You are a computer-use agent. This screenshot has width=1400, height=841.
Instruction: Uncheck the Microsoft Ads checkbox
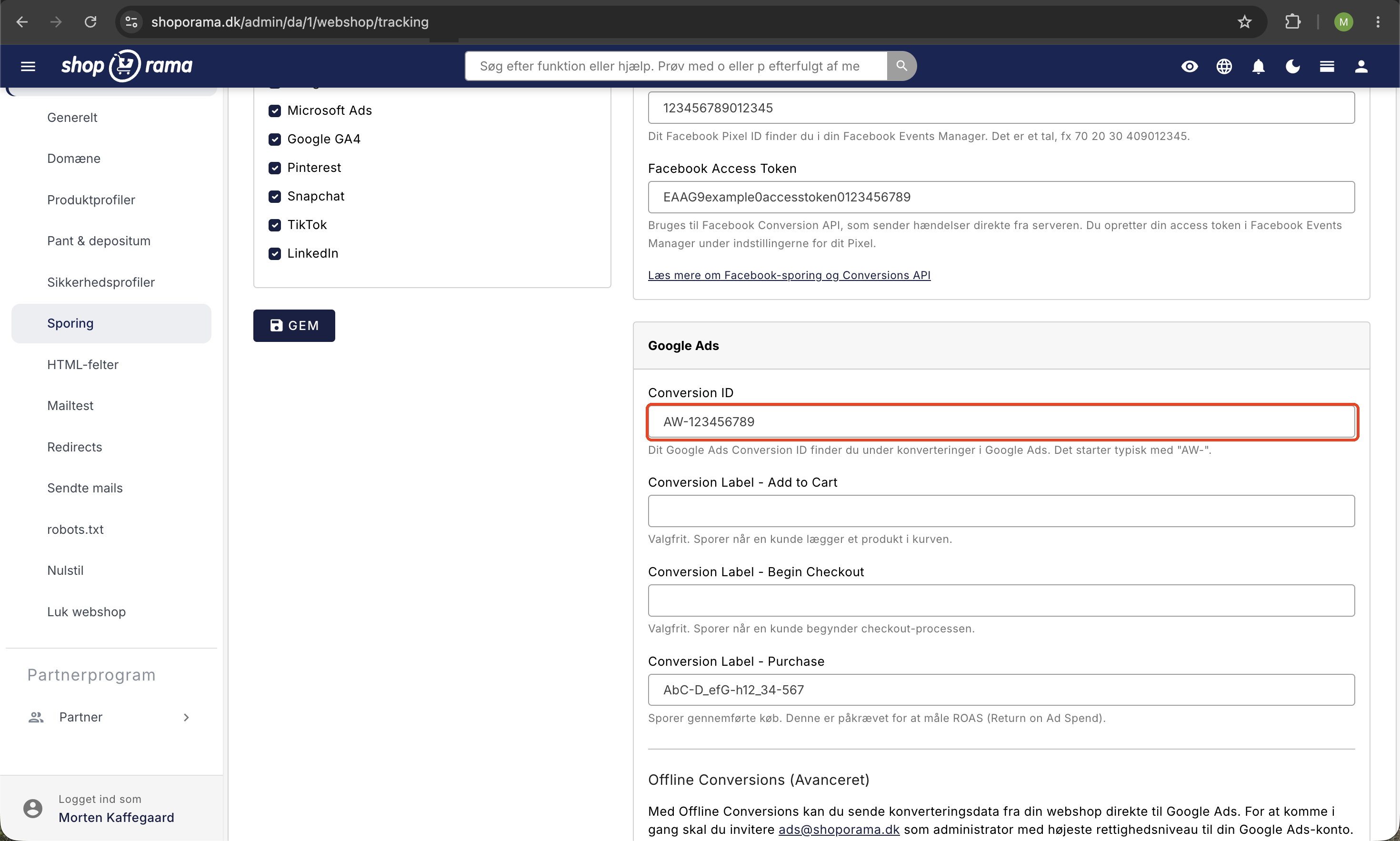pyautogui.click(x=275, y=110)
